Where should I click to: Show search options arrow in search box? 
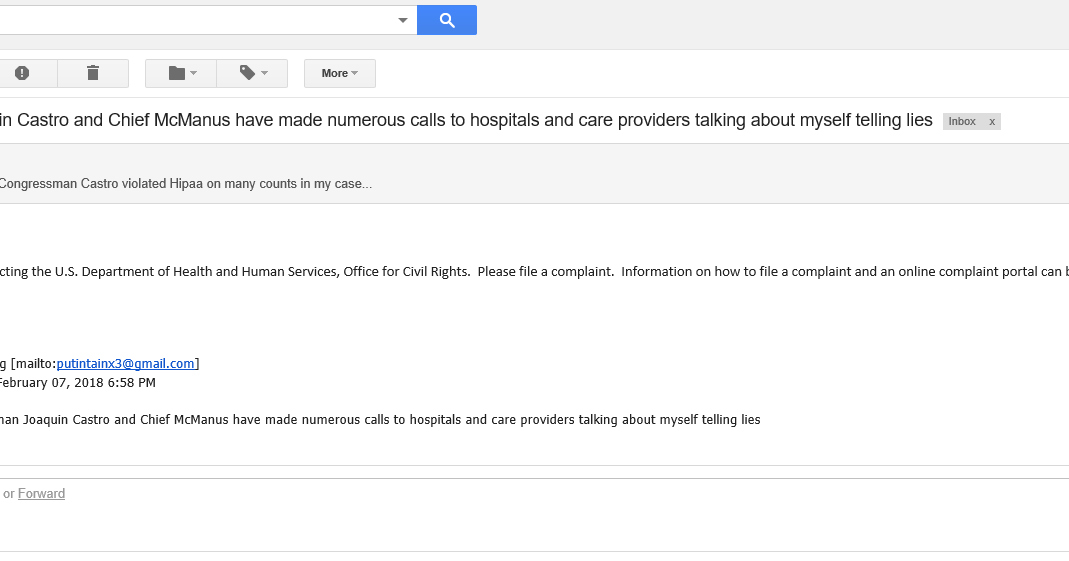(x=403, y=20)
